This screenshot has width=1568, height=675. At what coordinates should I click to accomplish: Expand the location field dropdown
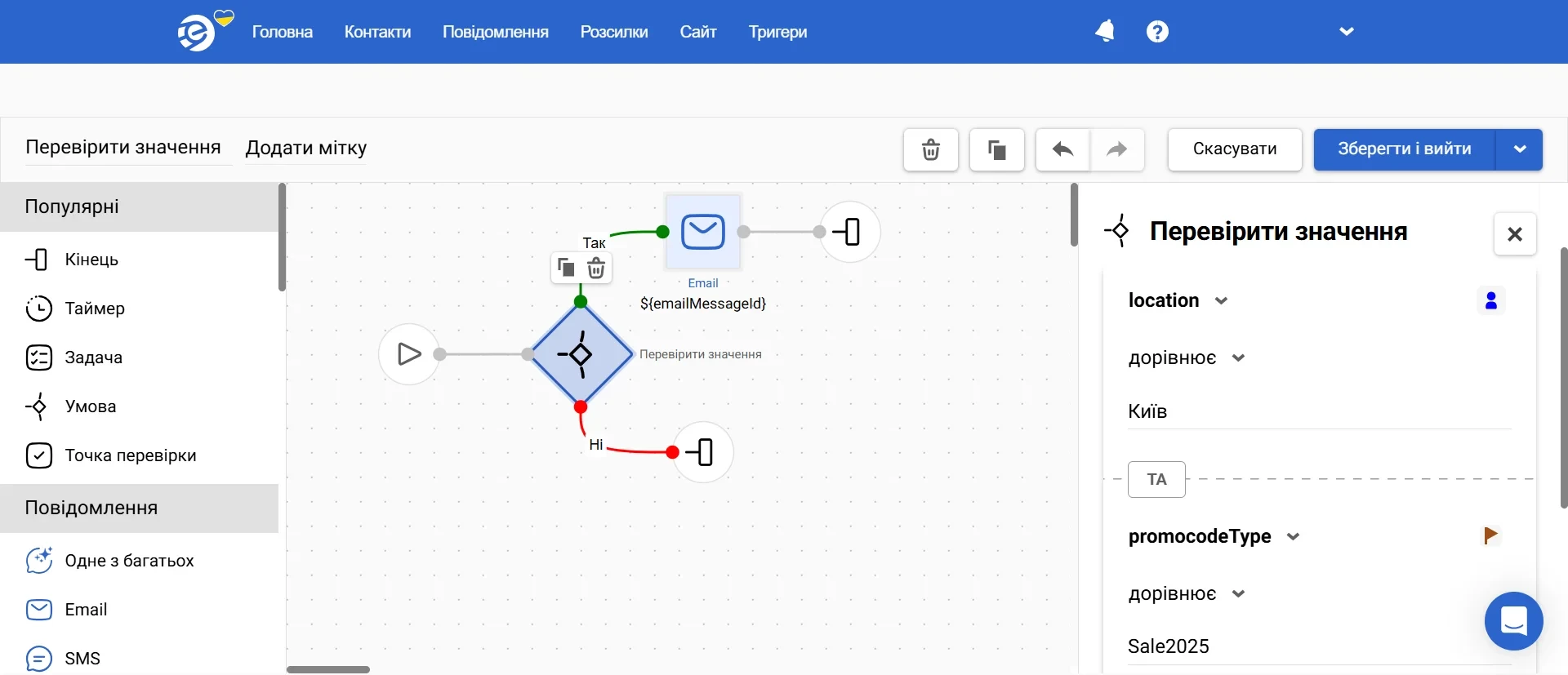tap(1221, 301)
